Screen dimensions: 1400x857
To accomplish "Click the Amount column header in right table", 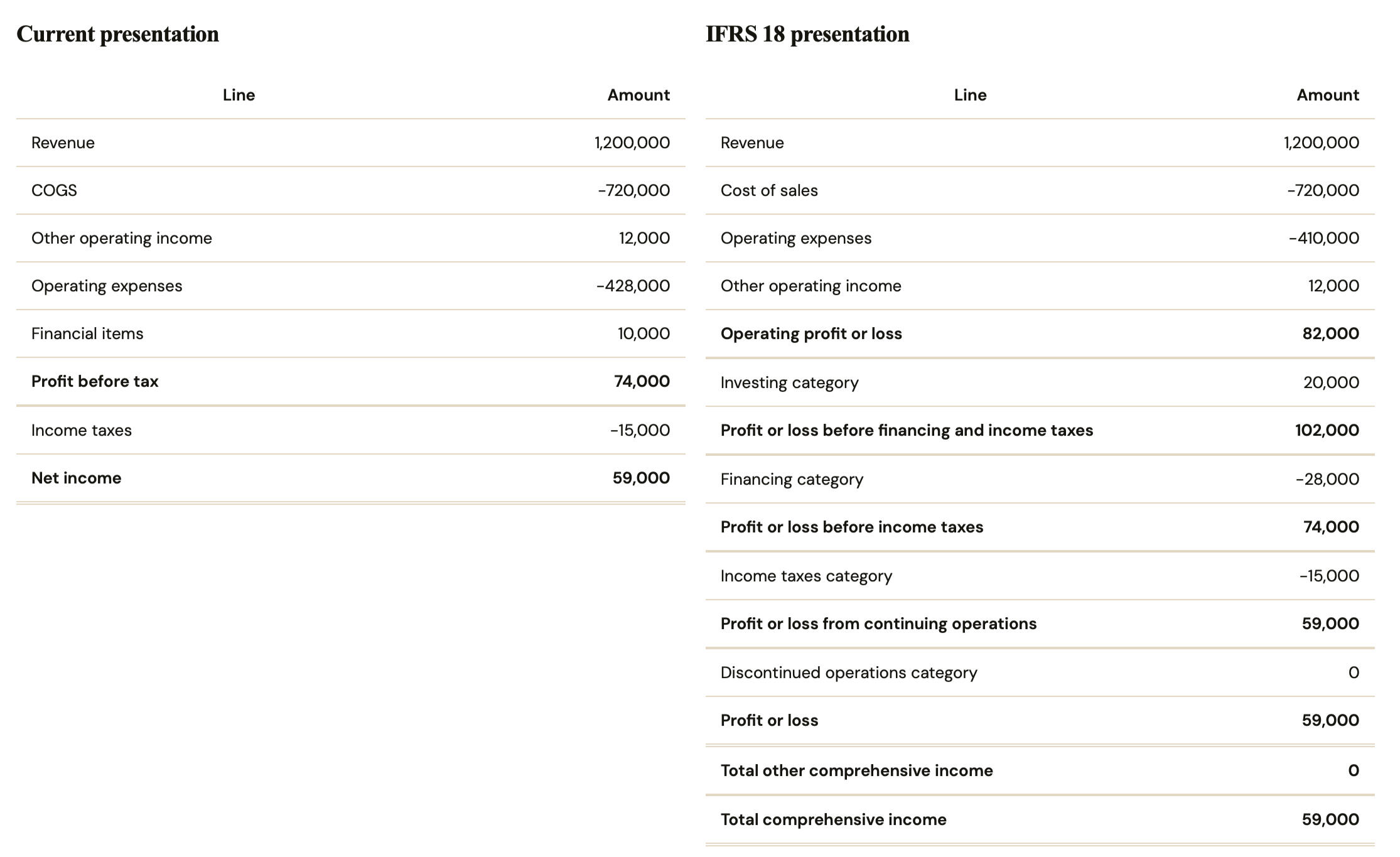I will point(1328,95).
